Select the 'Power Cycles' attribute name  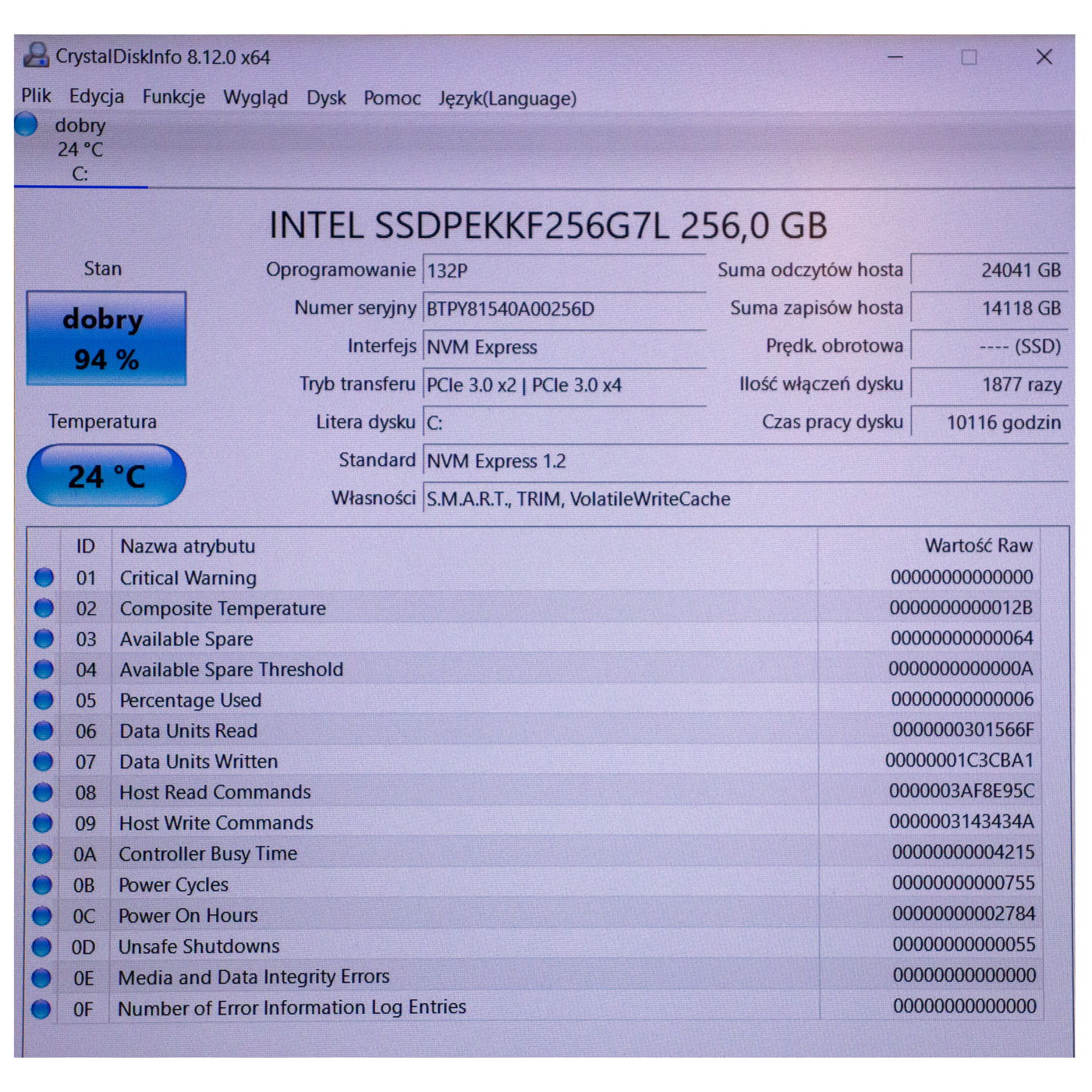pos(173,885)
